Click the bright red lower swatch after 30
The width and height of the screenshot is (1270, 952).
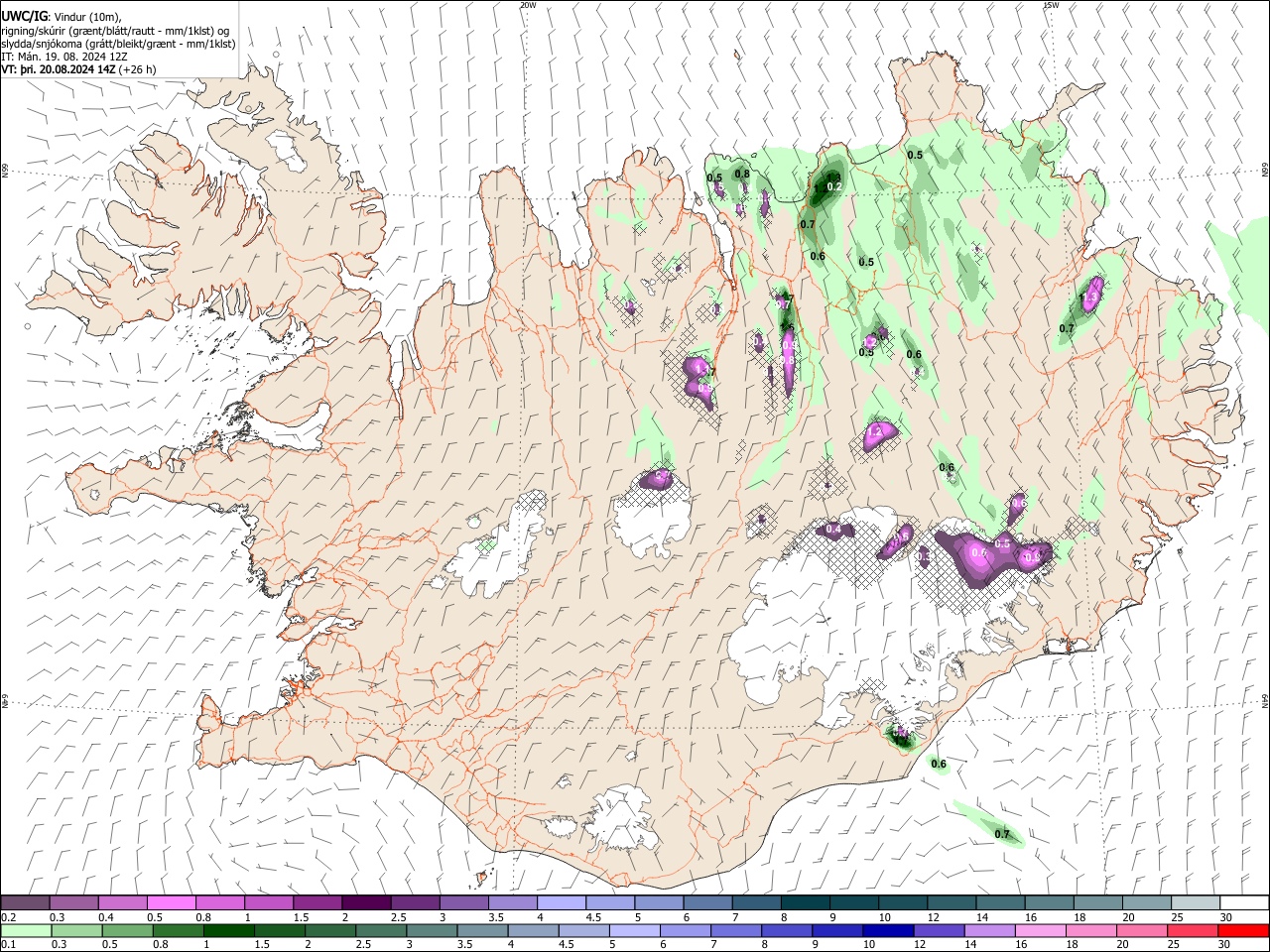coord(1242,930)
